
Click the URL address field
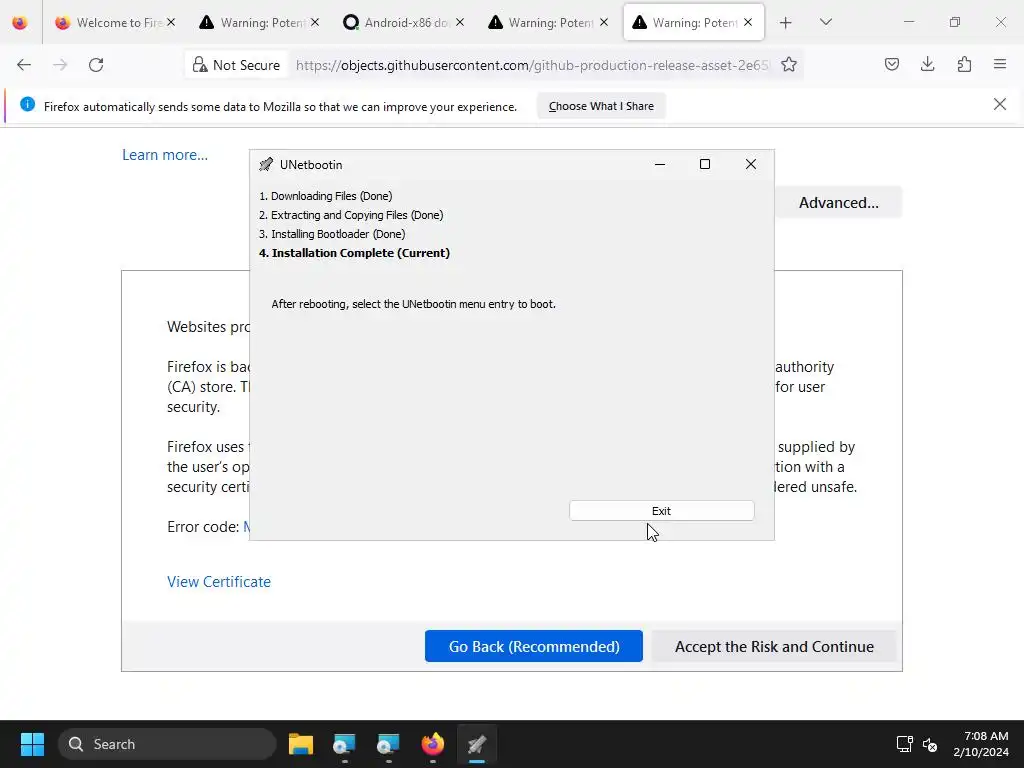point(532,65)
